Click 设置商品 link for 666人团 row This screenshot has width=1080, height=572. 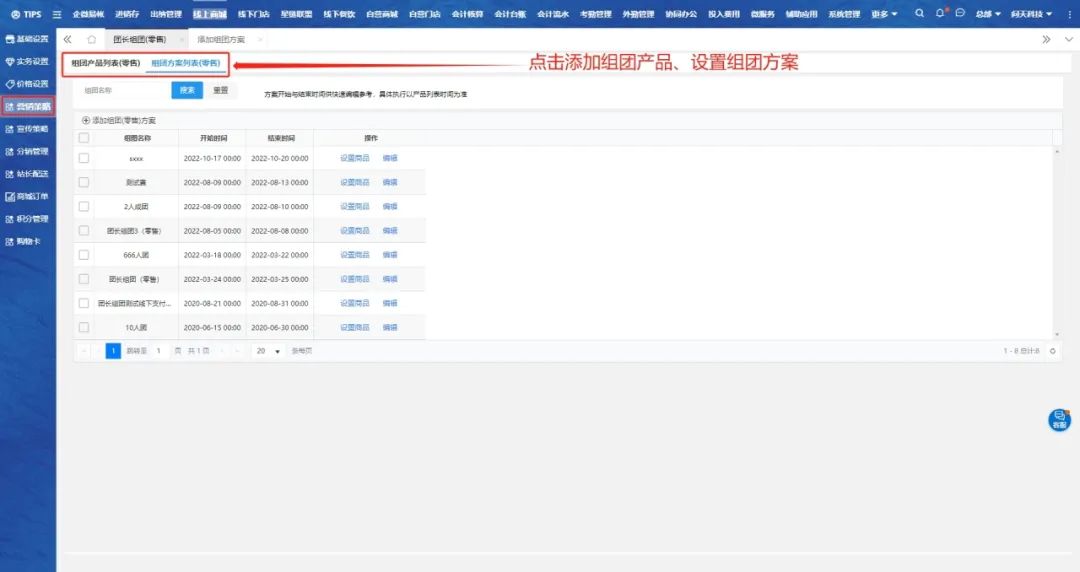pyautogui.click(x=354, y=255)
